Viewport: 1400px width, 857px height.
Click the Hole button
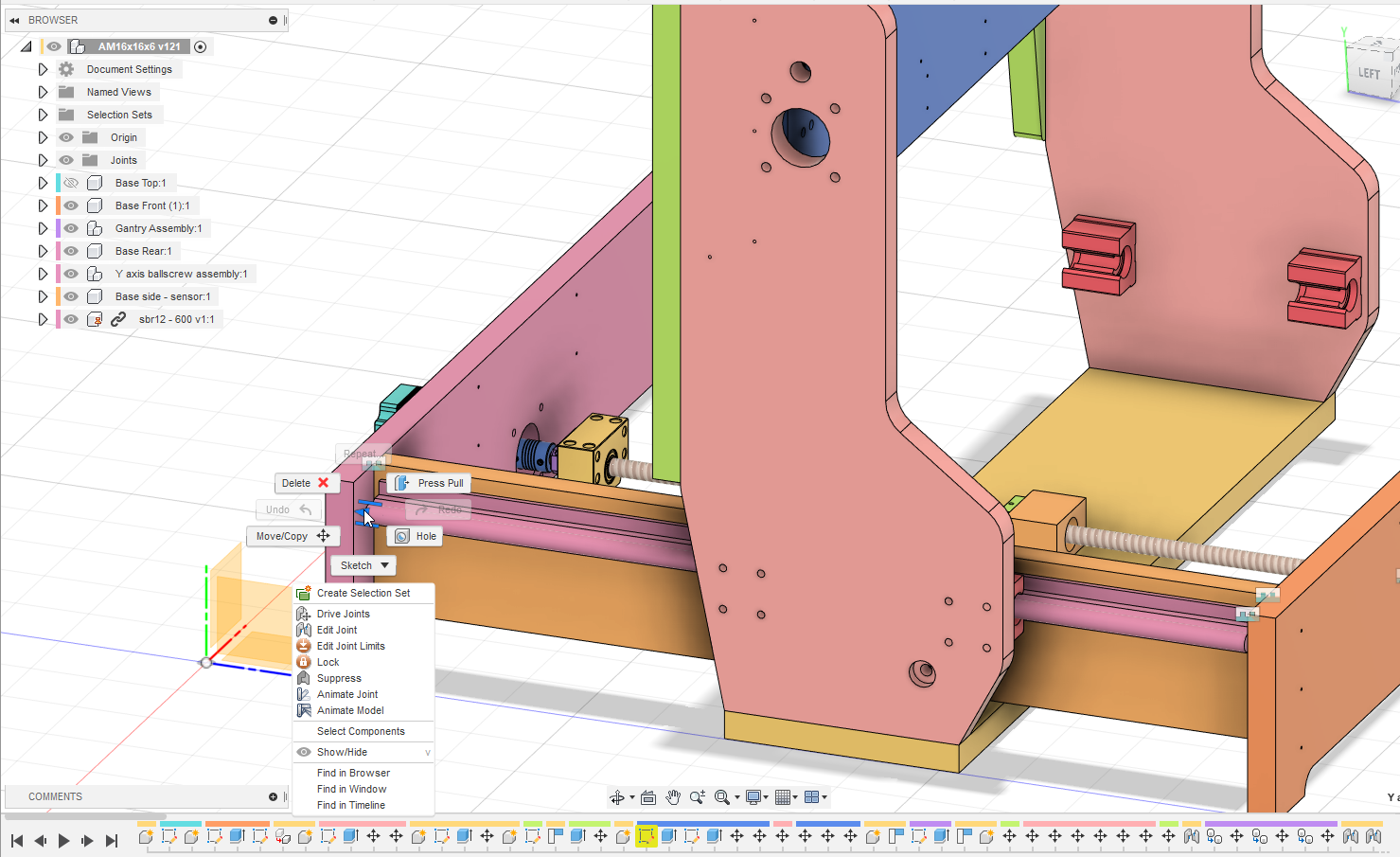(416, 536)
